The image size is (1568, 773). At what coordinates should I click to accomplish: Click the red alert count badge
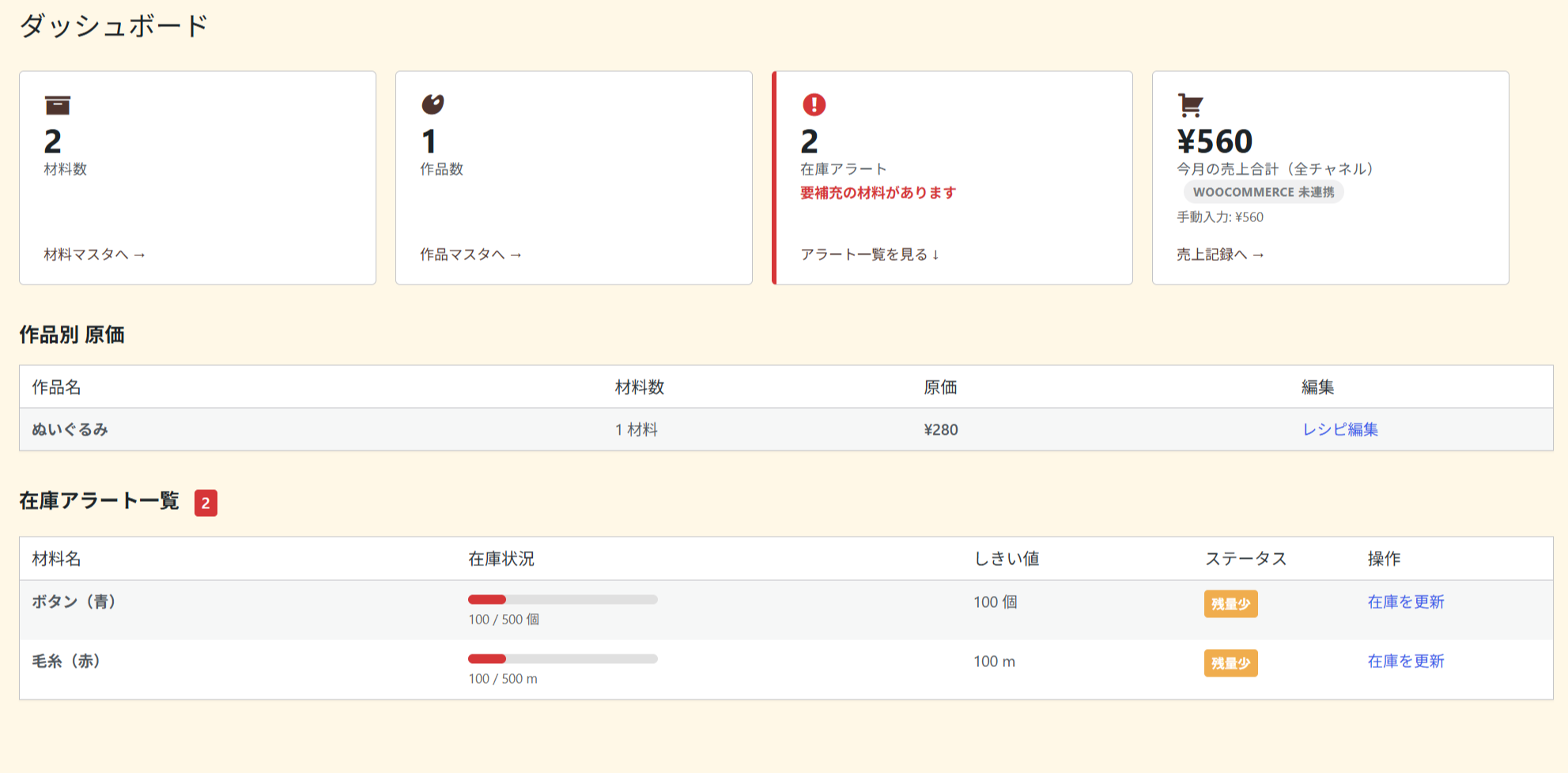(x=206, y=503)
